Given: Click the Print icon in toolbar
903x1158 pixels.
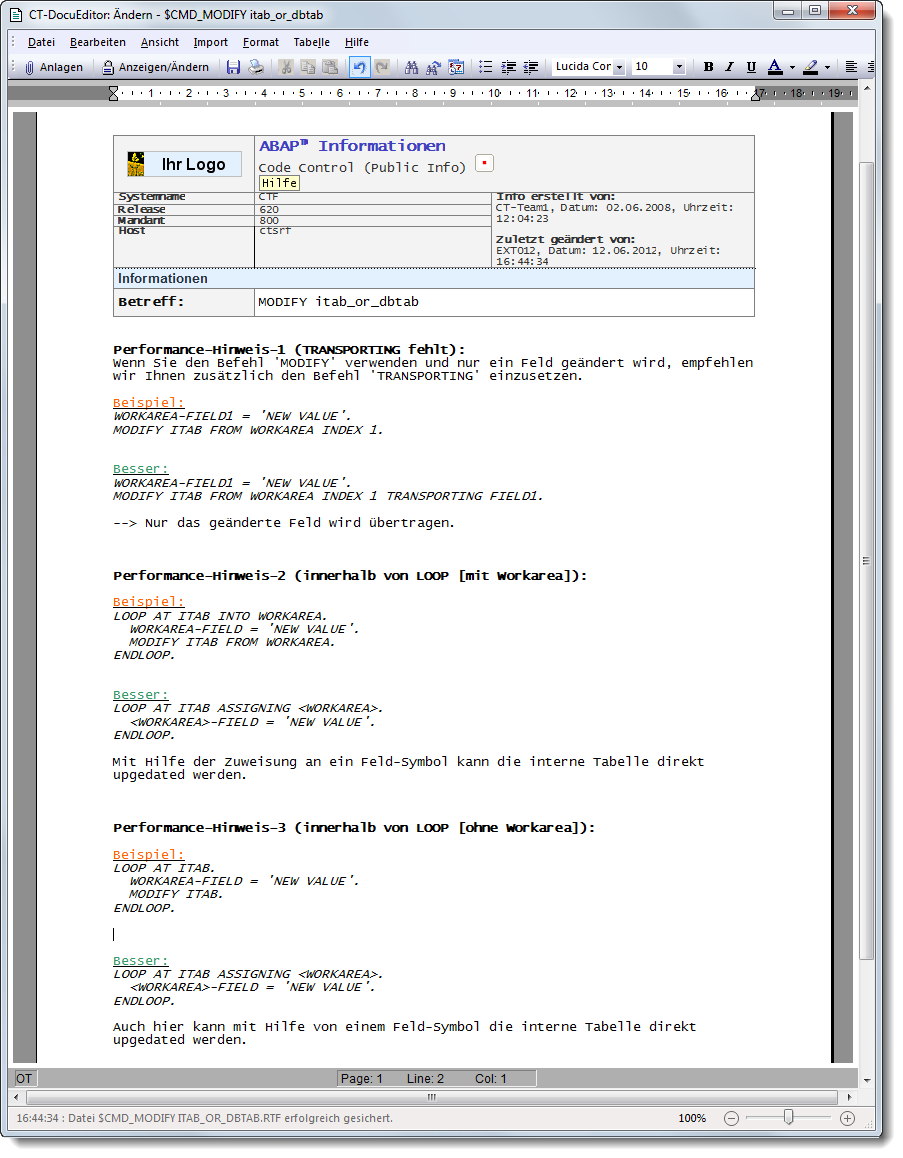Looking at the screenshot, I should [x=256, y=67].
